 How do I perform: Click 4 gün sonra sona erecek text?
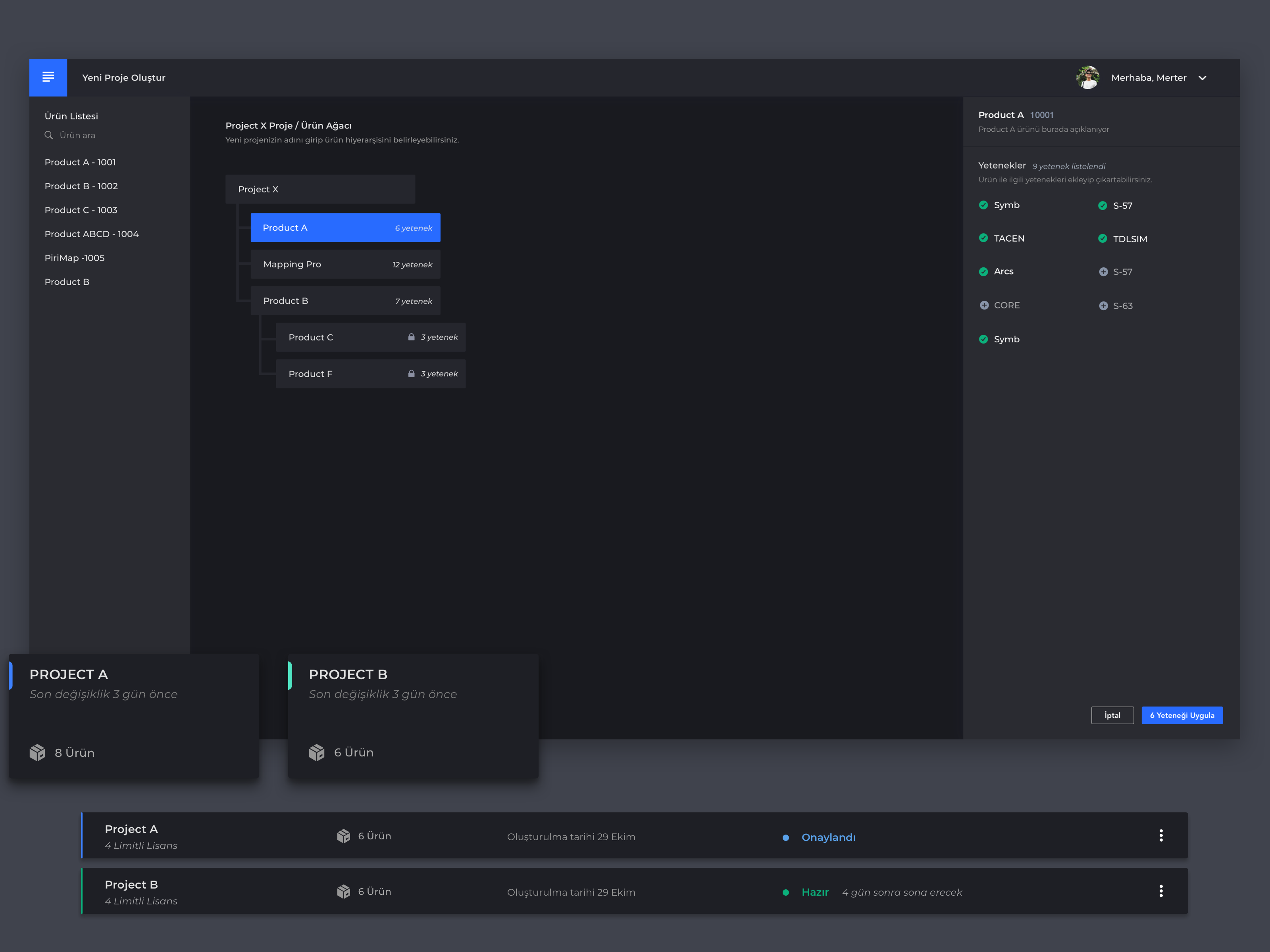pyautogui.click(x=902, y=892)
